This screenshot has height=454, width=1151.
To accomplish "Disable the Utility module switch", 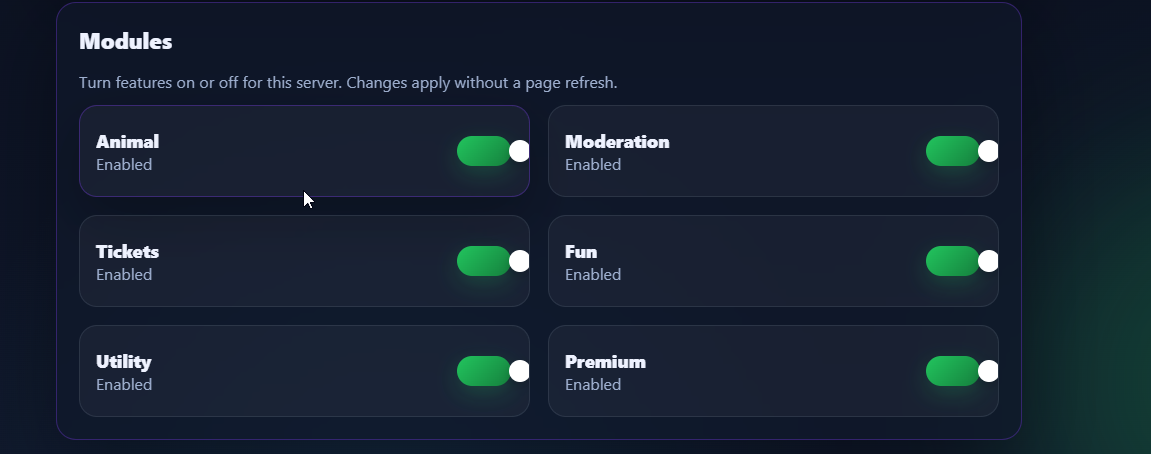I will coord(492,371).
